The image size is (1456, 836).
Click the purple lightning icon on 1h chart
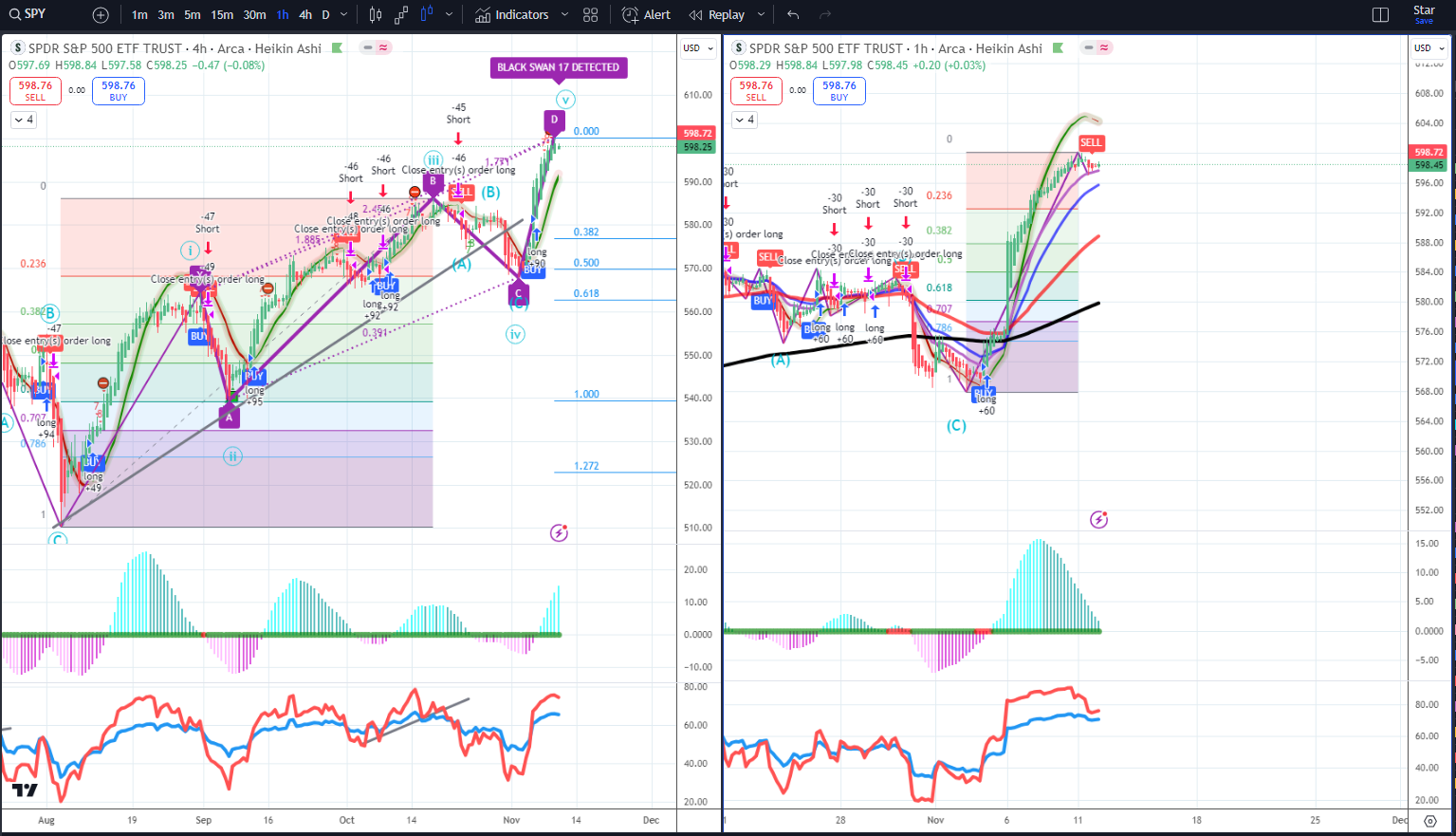(x=1098, y=519)
